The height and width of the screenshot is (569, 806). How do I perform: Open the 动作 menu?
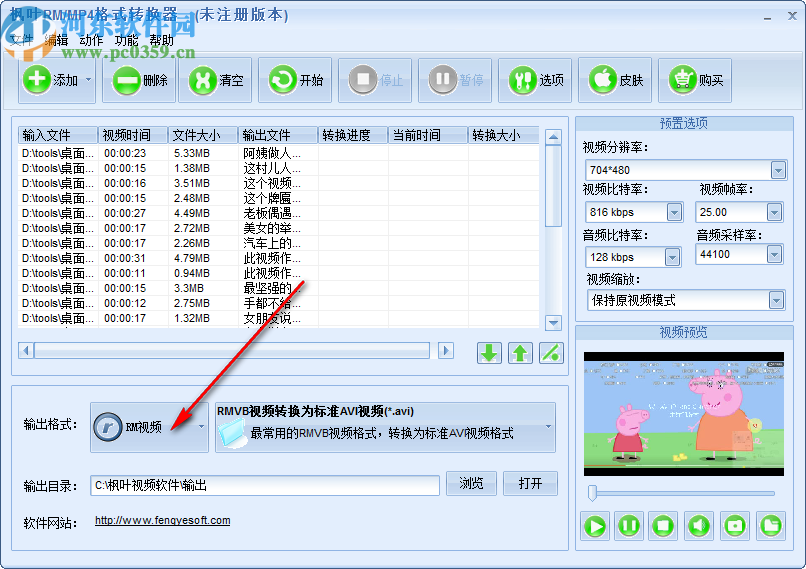(91, 40)
